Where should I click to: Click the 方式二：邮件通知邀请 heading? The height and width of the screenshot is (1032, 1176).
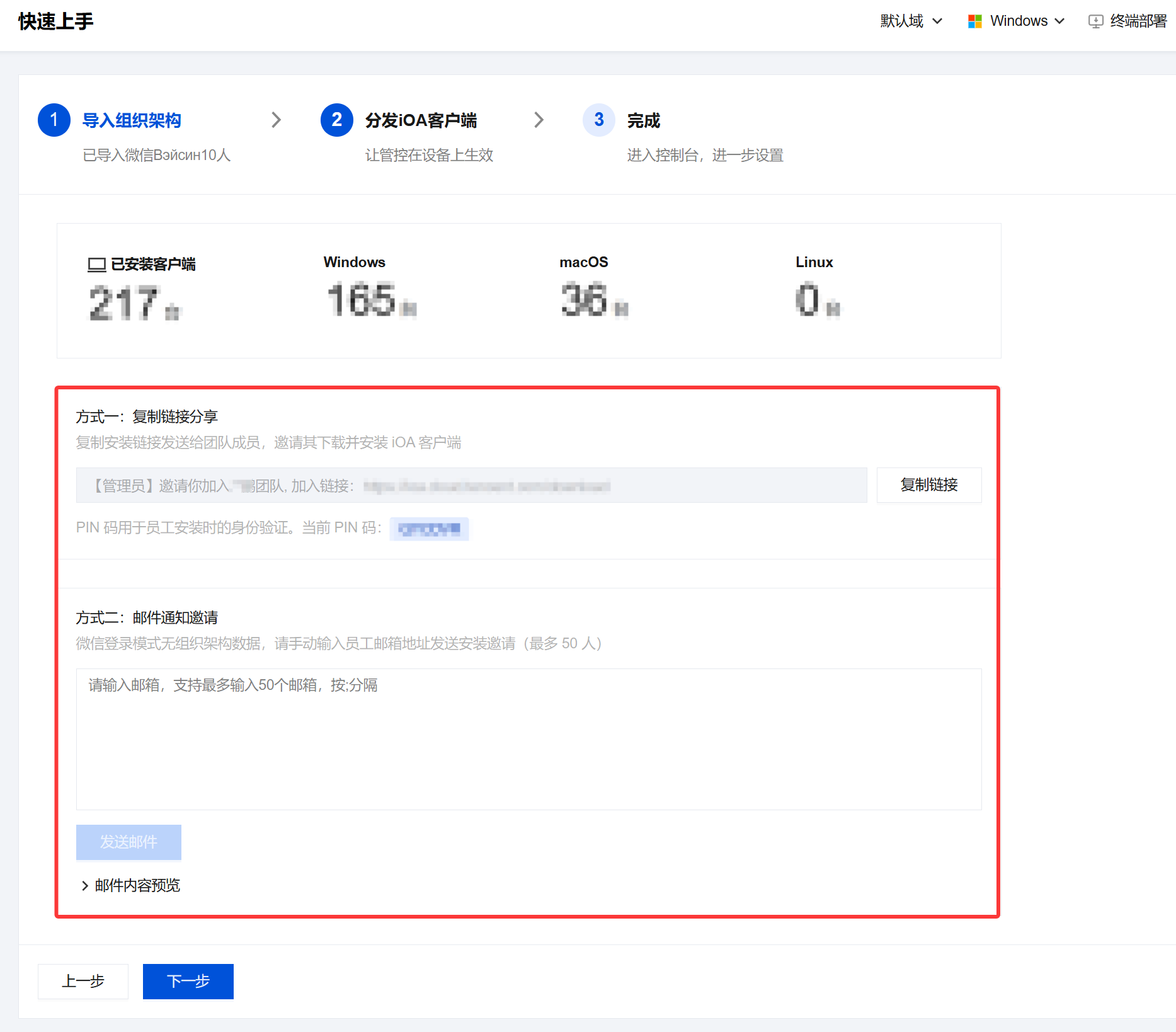click(x=147, y=617)
